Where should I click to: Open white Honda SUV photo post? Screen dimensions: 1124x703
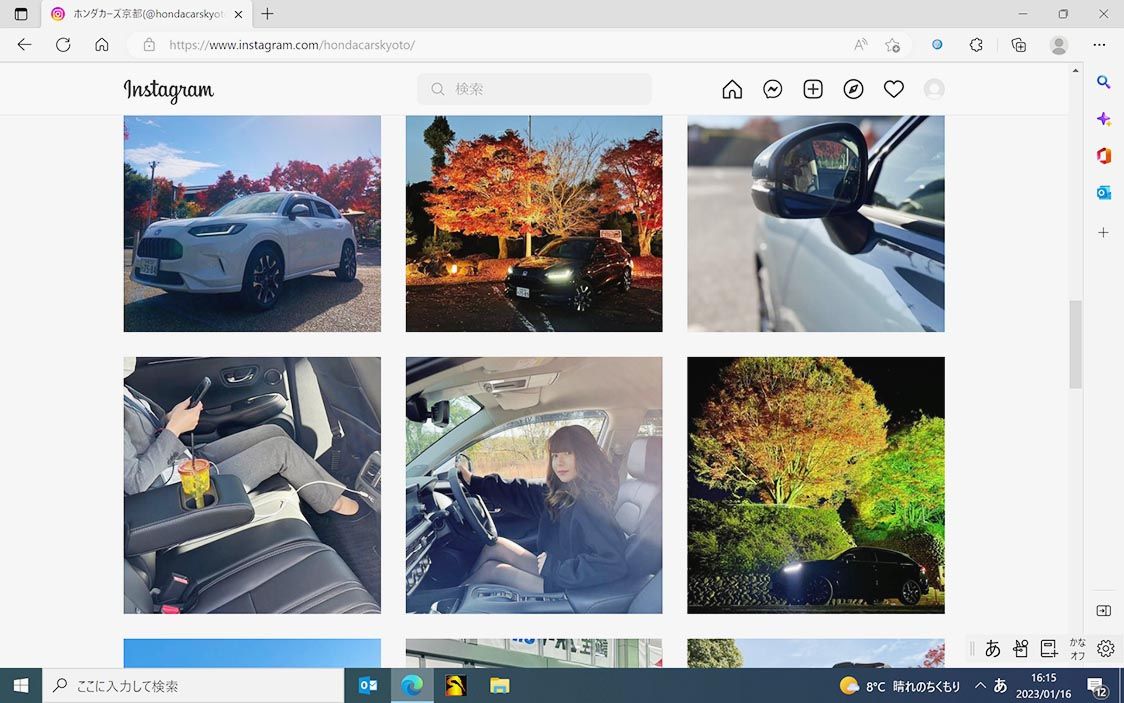(x=252, y=223)
